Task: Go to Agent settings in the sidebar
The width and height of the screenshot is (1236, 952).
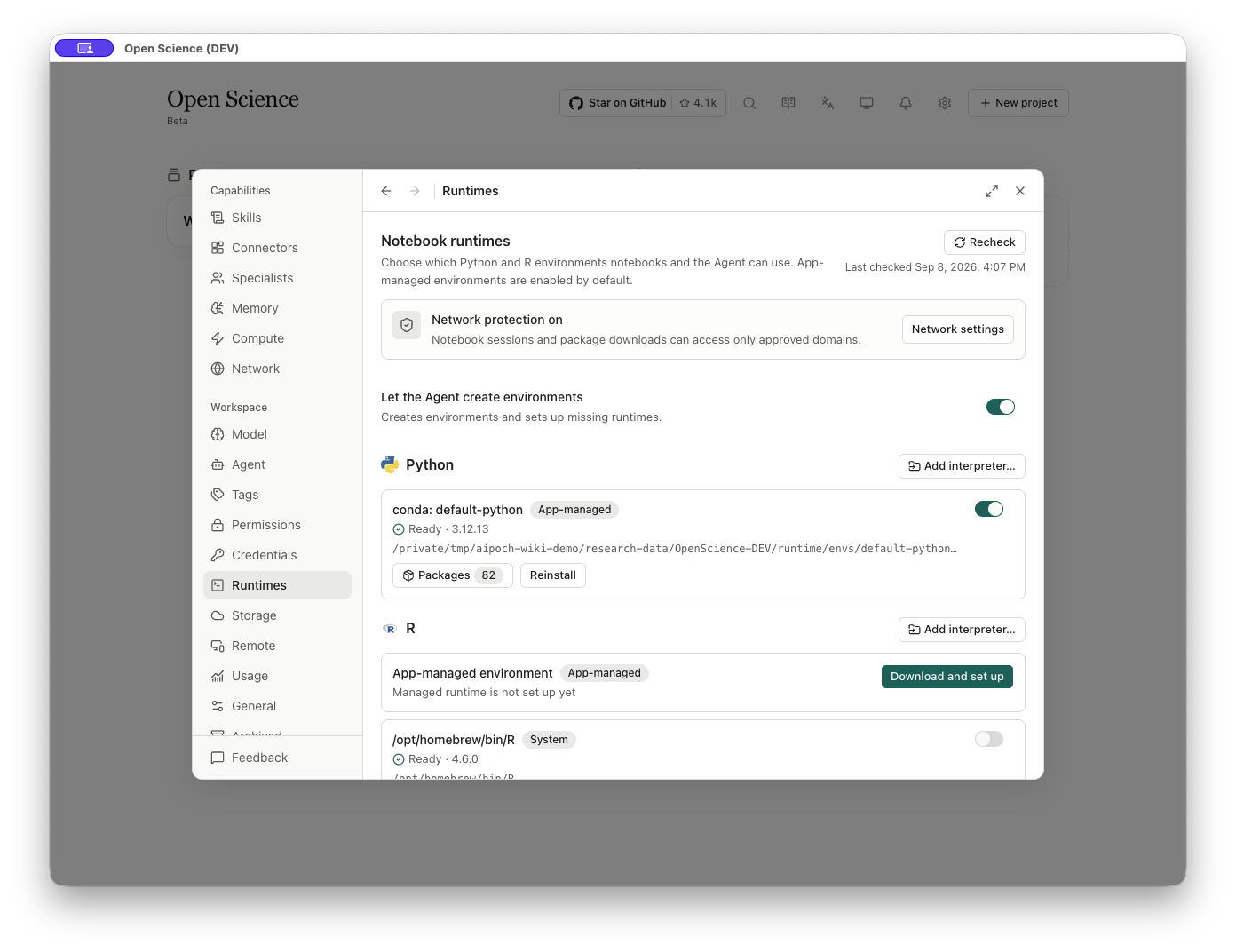Action: [277, 464]
